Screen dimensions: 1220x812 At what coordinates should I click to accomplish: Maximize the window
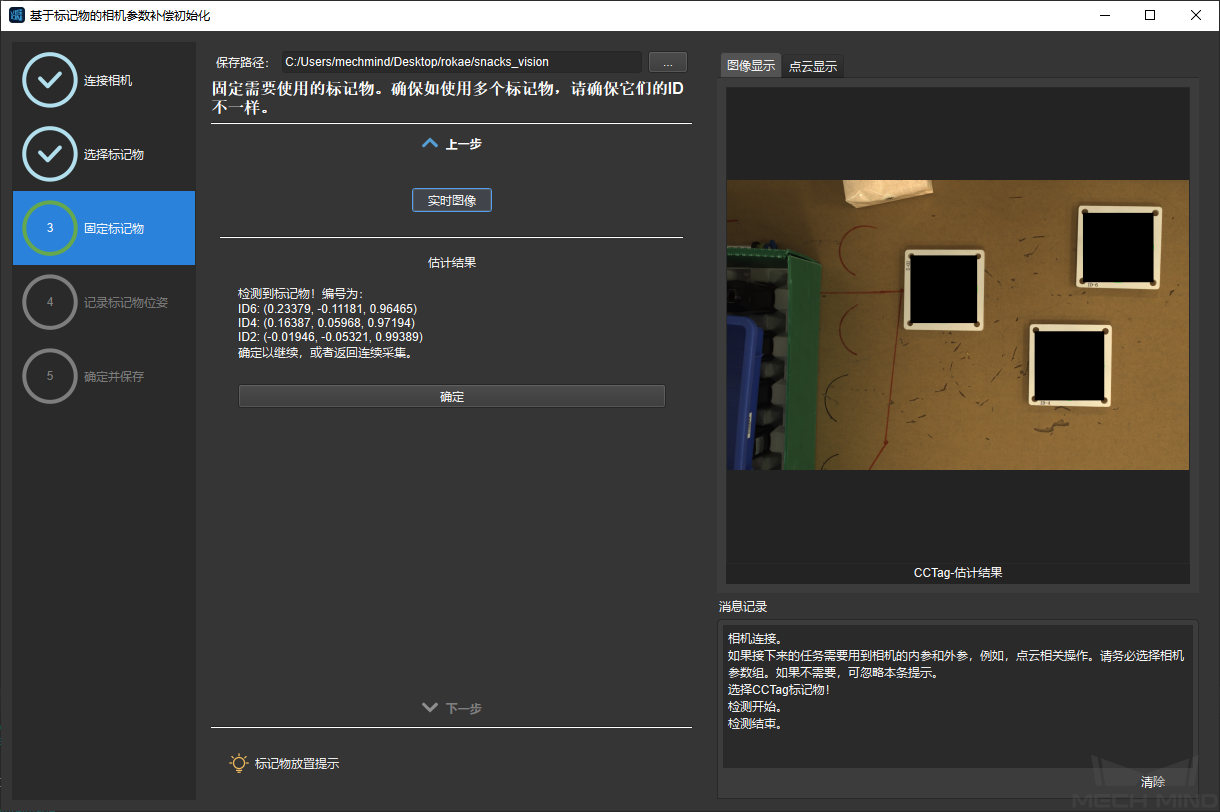(x=1150, y=15)
